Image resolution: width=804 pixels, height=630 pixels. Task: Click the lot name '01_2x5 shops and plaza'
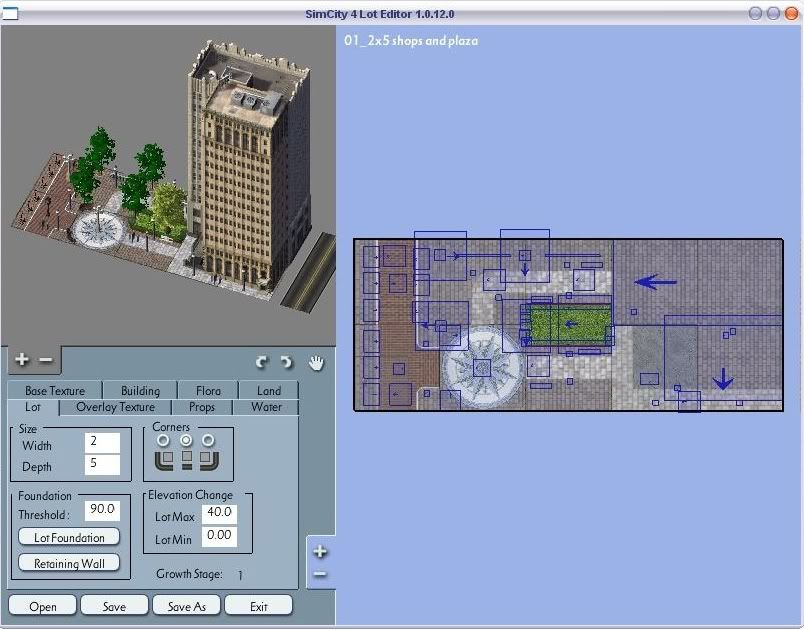411,40
